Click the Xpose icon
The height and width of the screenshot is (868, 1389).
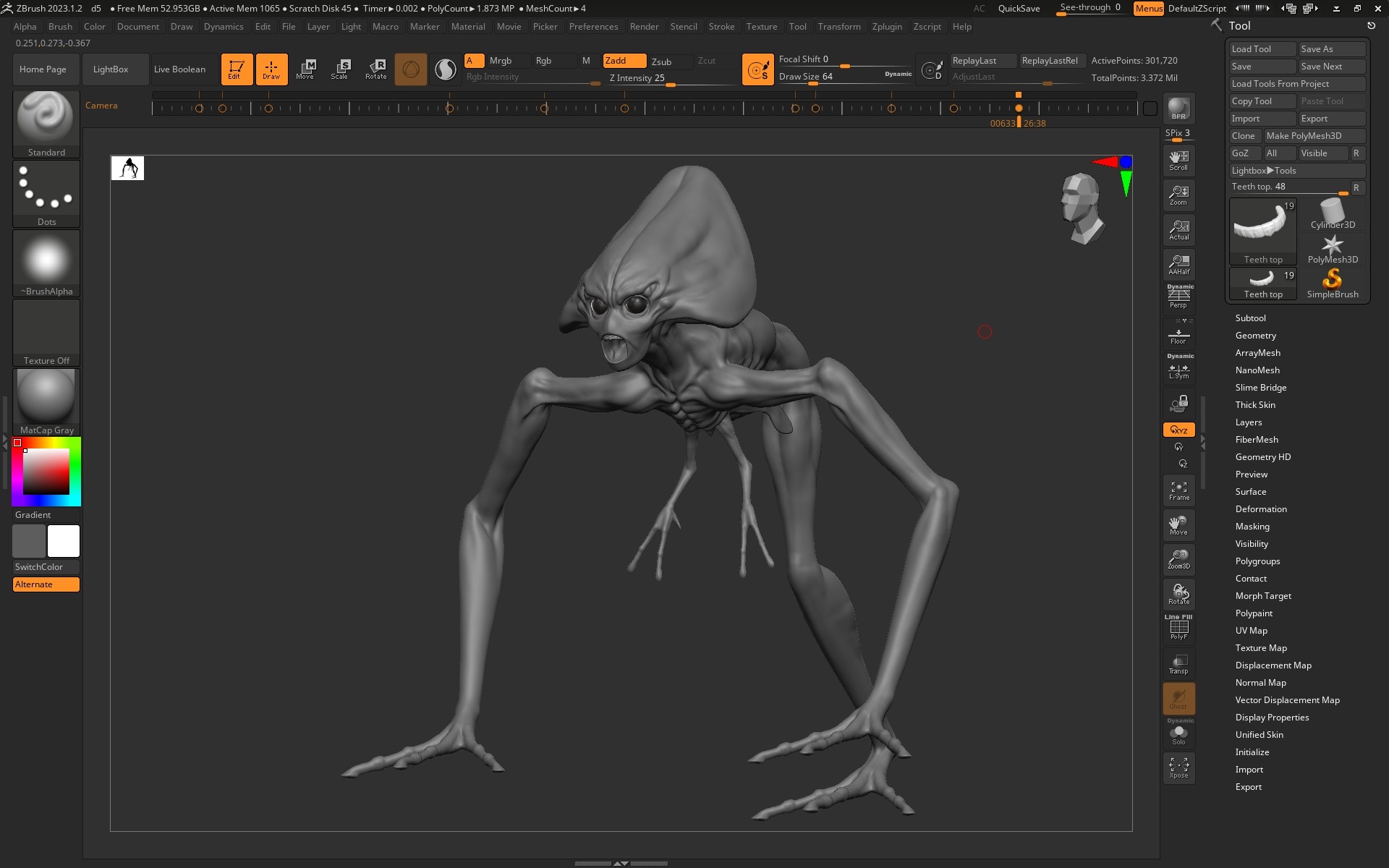[x=1178, y=768]
